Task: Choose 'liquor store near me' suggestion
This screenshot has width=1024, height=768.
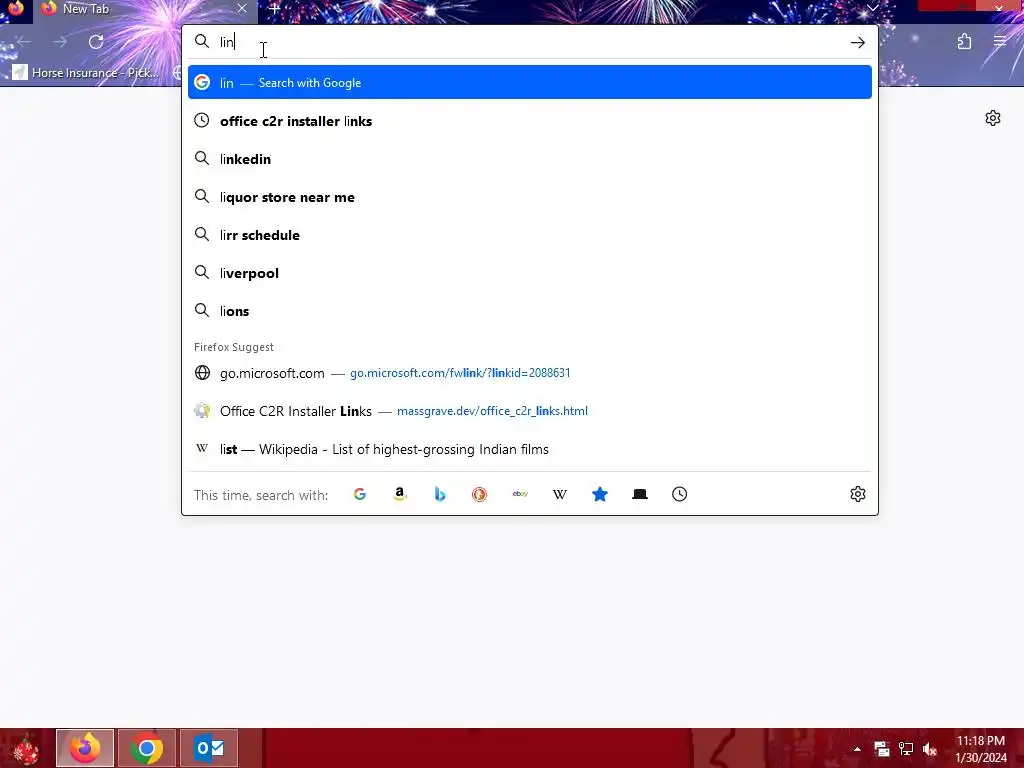Action: [530, 197]
